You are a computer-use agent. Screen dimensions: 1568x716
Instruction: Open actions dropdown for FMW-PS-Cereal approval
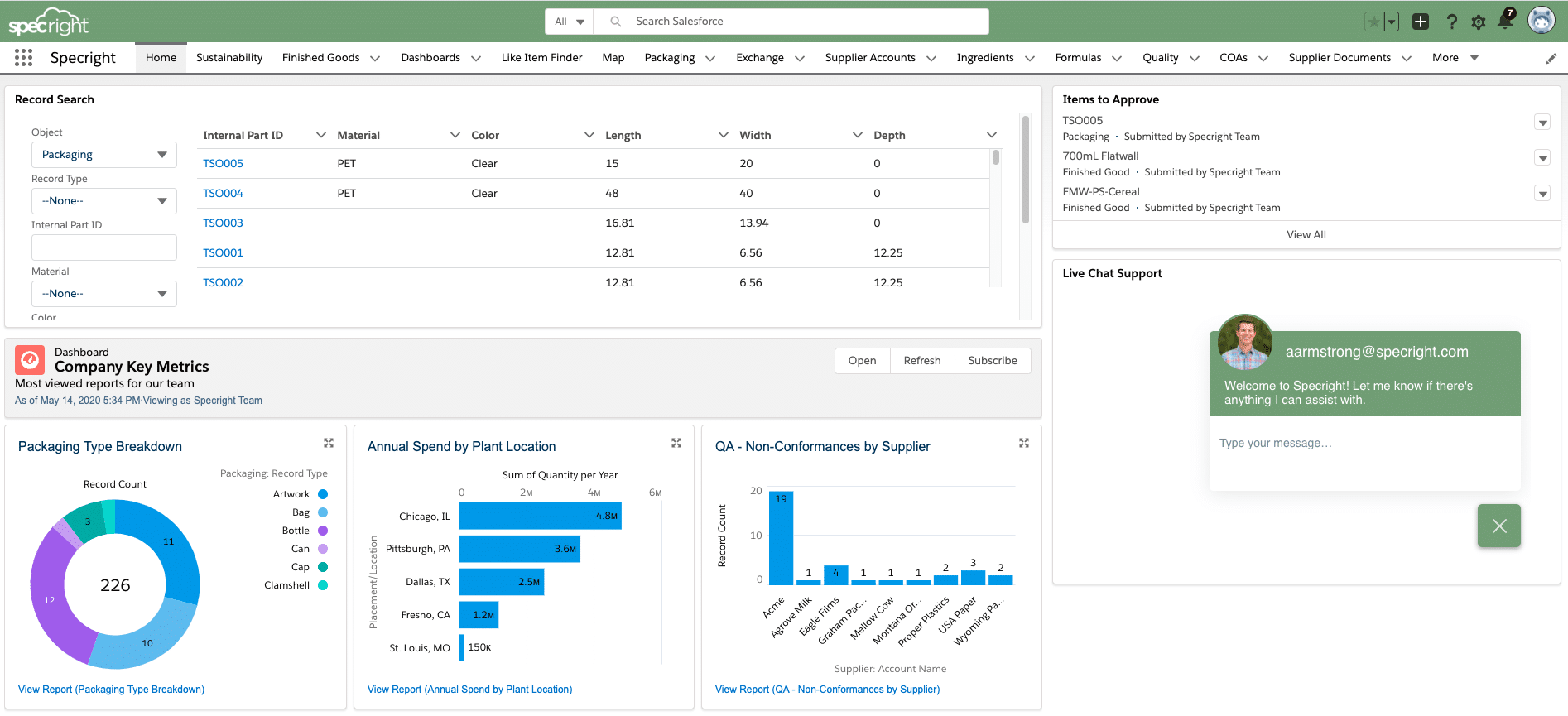1542,194
